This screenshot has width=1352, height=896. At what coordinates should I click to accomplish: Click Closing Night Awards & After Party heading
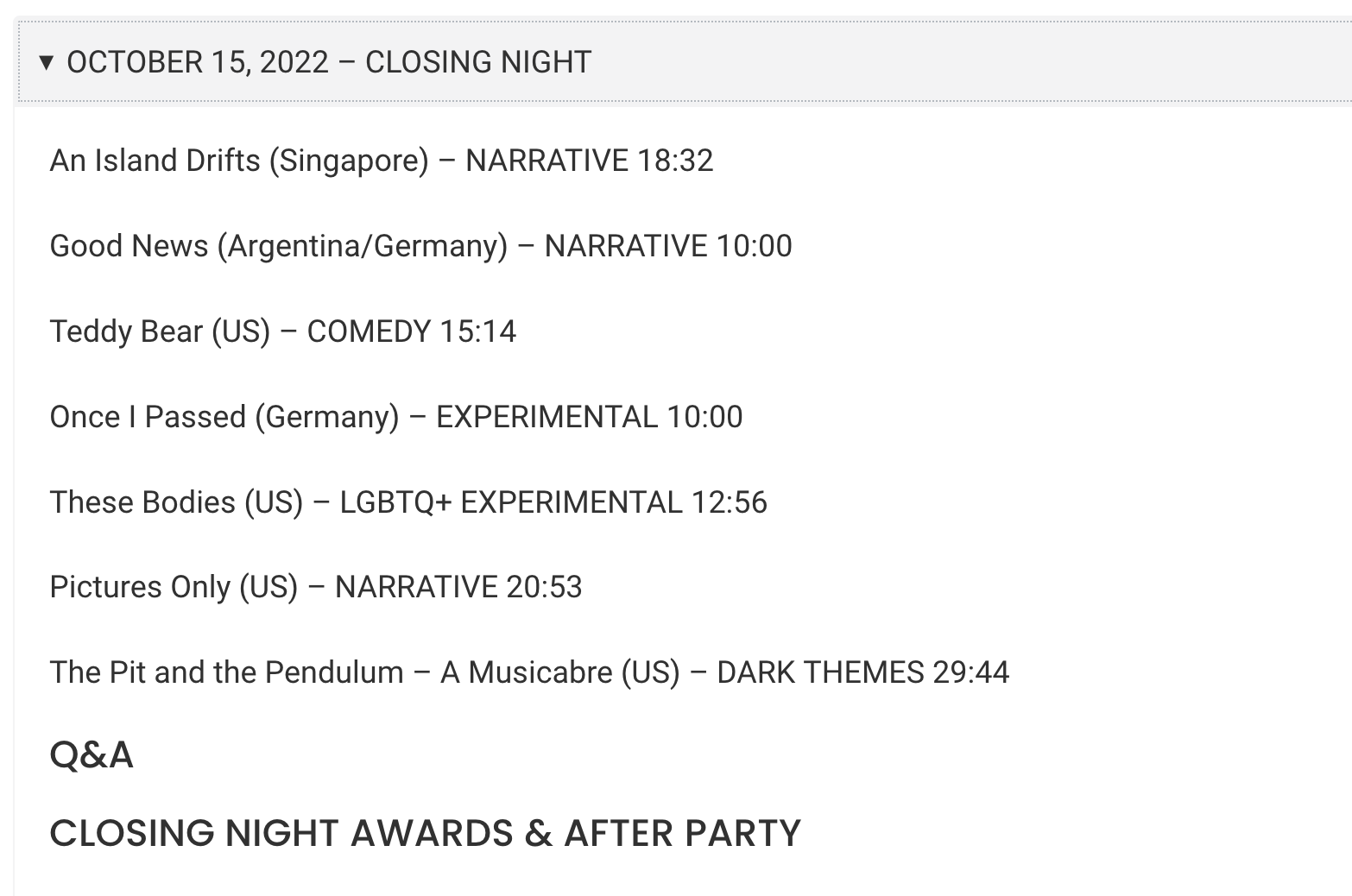pos(425,833)
